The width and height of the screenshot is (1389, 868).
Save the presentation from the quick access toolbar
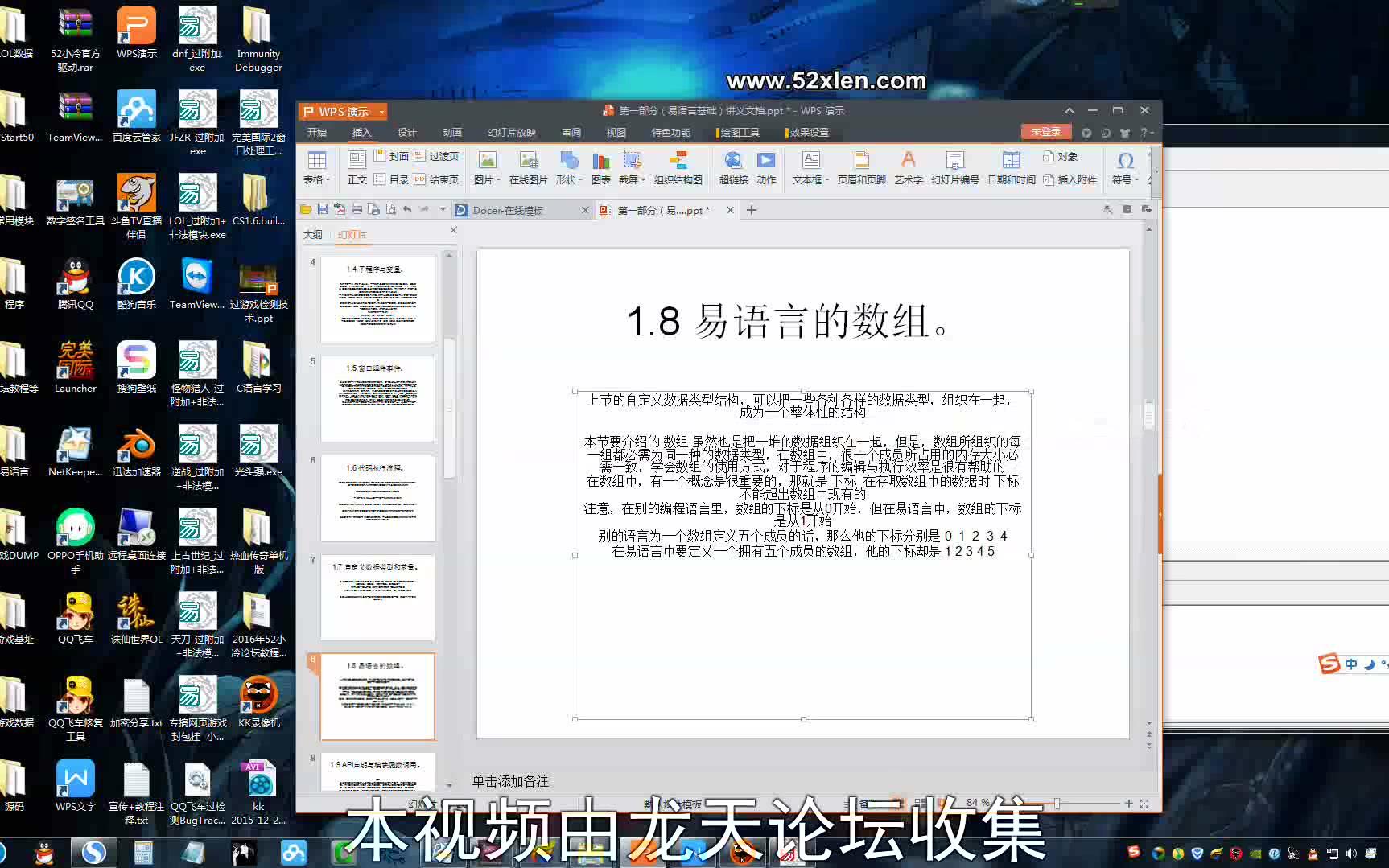point(323,209)
